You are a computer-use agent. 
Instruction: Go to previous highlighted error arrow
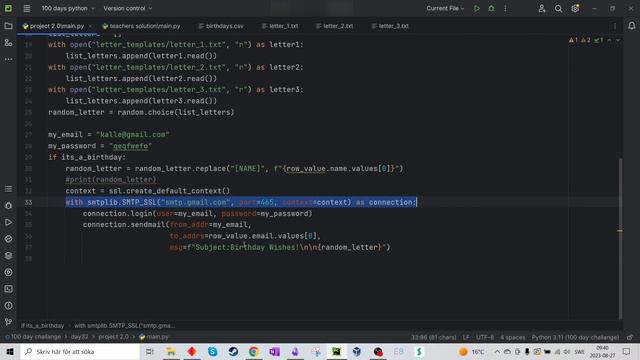[x=609, y=40]
